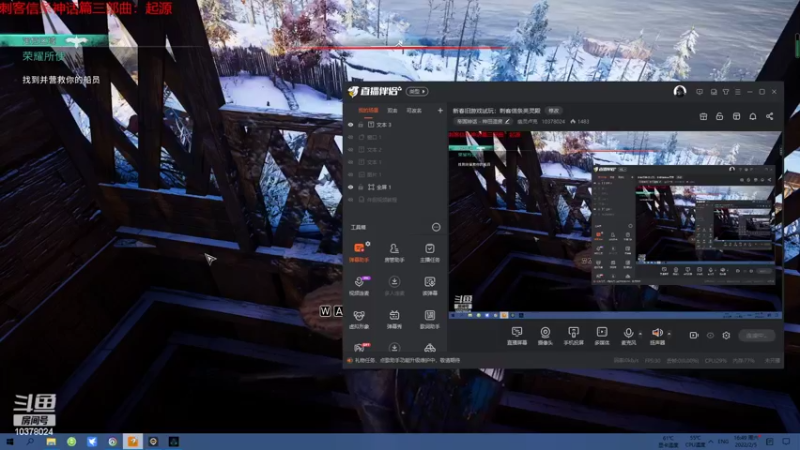Toggle visibility eye of 文本 3 source
Screen dimensions: 800x450
351,124
